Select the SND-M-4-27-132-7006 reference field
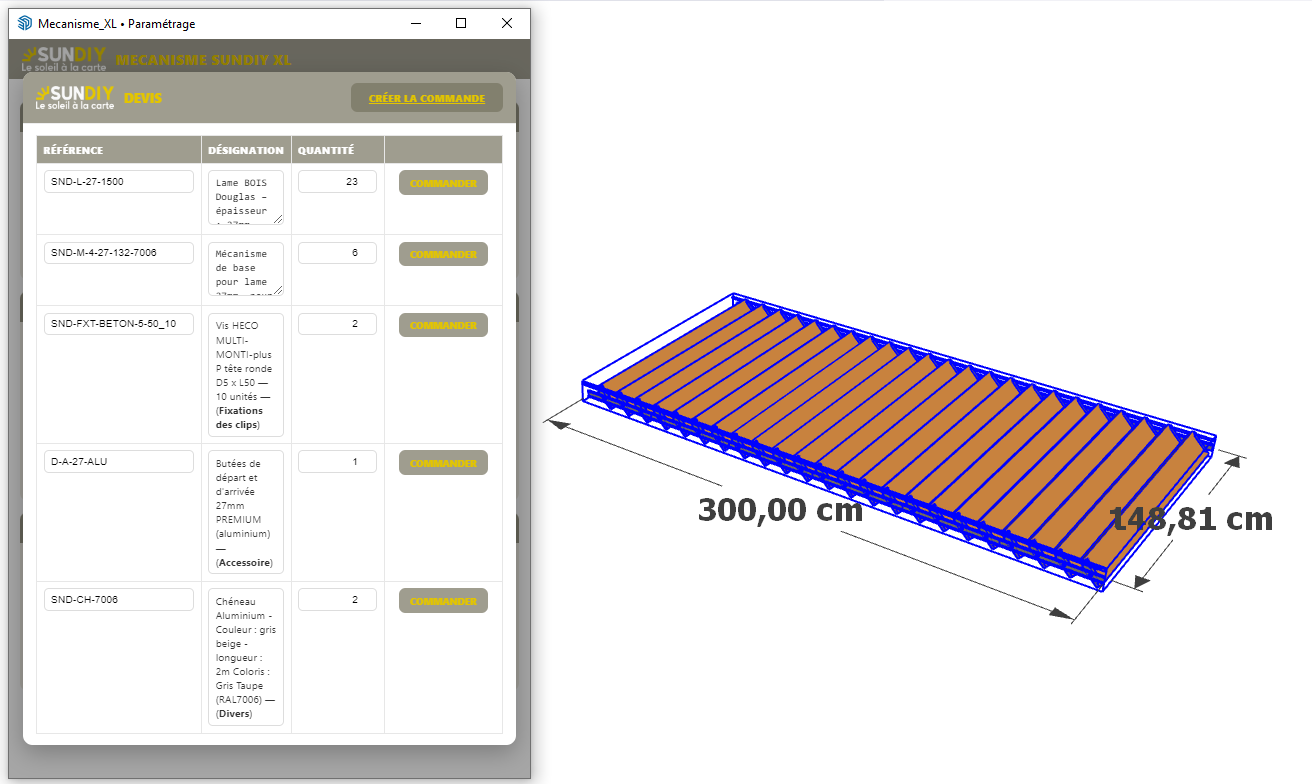 118,253
